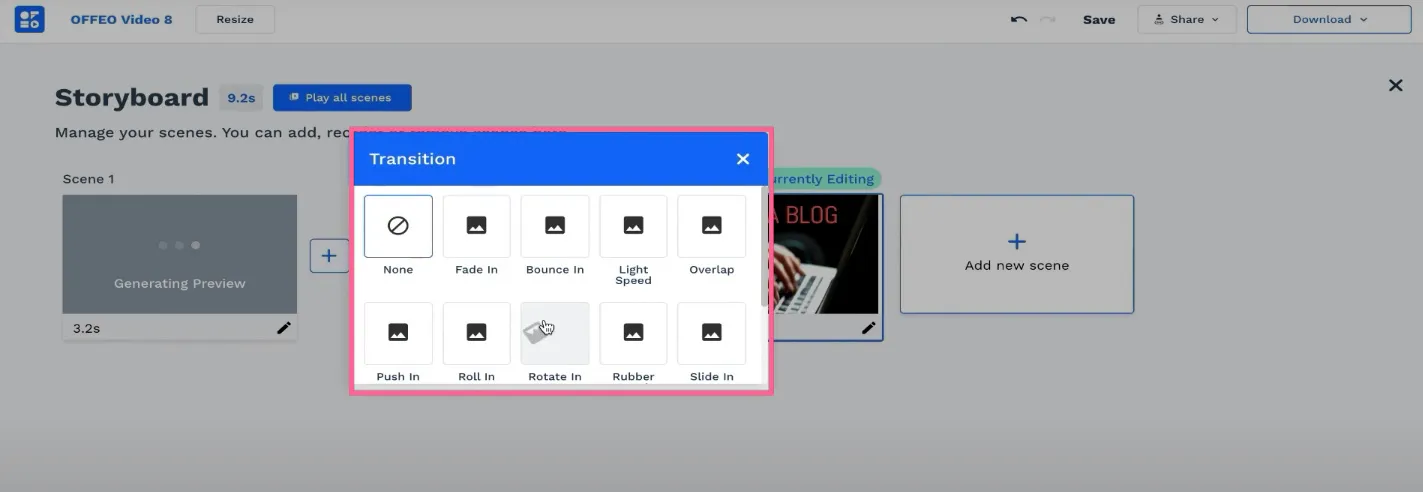Choose the Fade In transition

(476, 226)
